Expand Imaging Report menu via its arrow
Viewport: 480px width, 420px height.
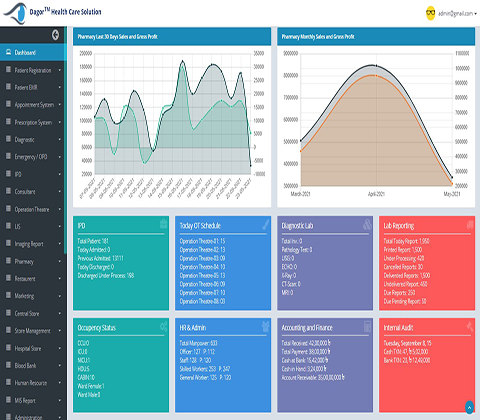tap(60, 244)
